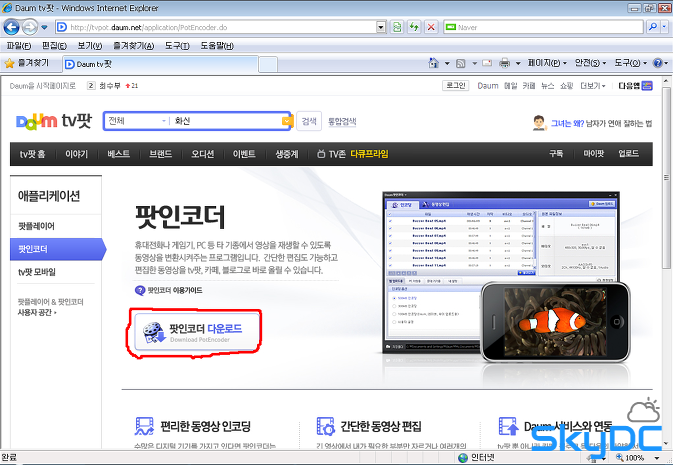The image size is (673, 465).
Task: Click the '그녀는 왜?' promo link
Action: click(567, 124)
